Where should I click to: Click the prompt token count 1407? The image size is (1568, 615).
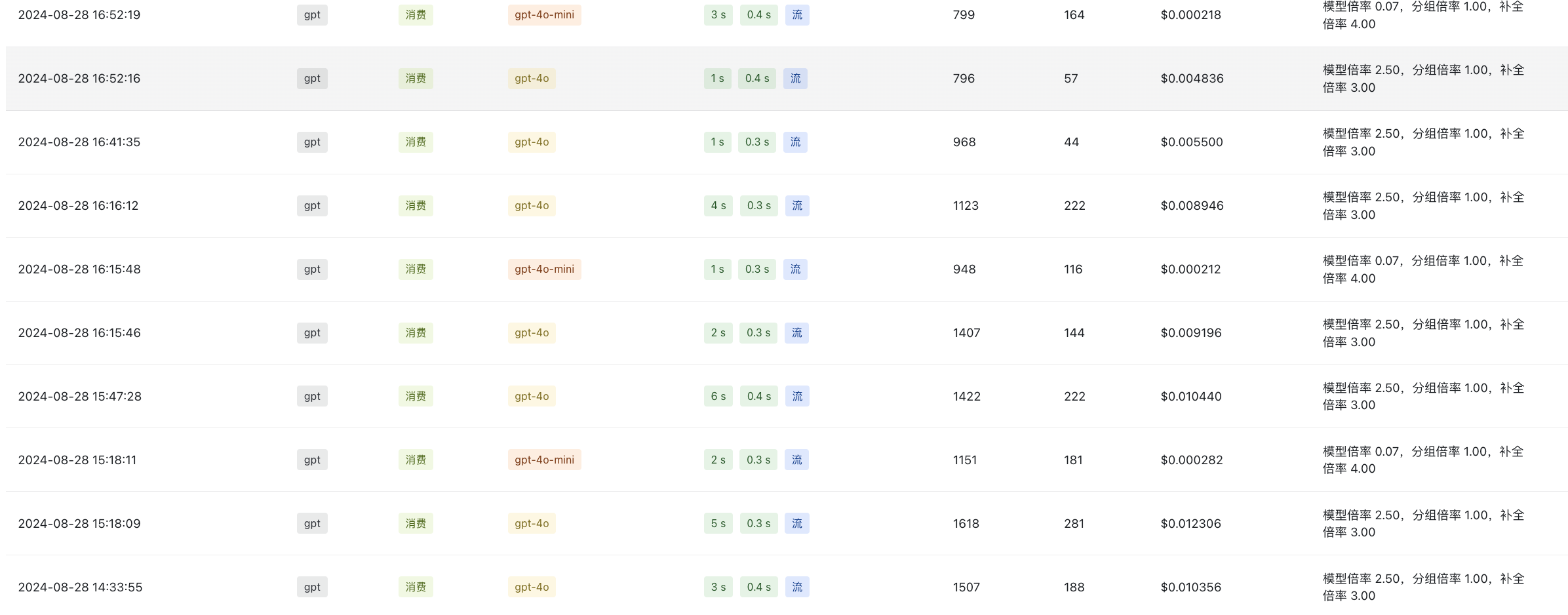[x=967, y=333]
